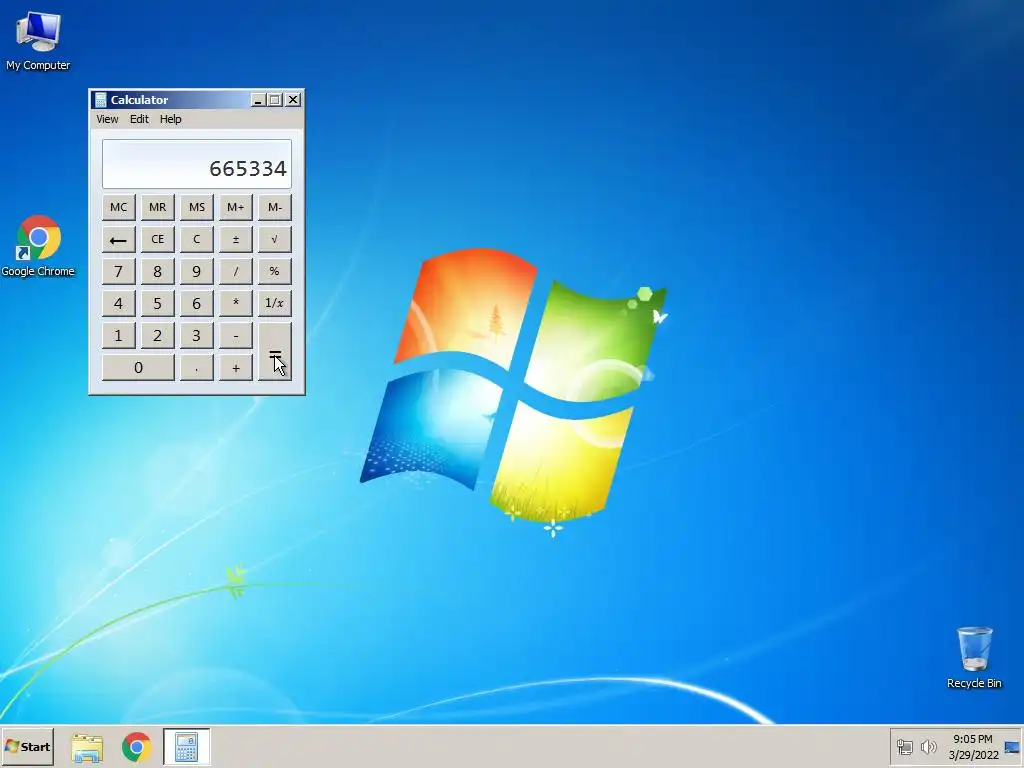Open the Recycle Bin on the desktop
1024x768 pixels.
[974, 658]
